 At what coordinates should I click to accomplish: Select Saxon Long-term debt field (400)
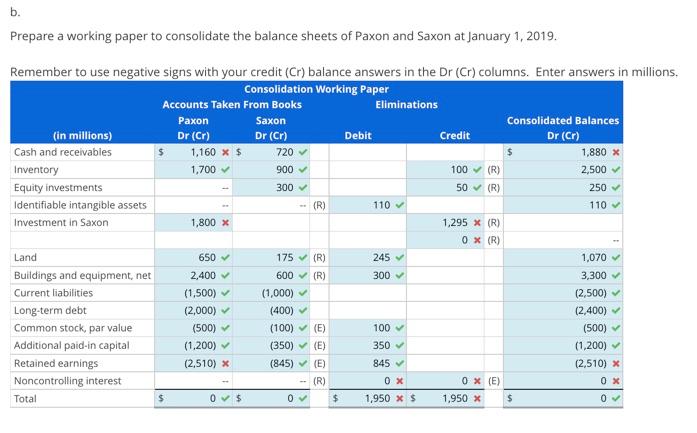(271, 311)
